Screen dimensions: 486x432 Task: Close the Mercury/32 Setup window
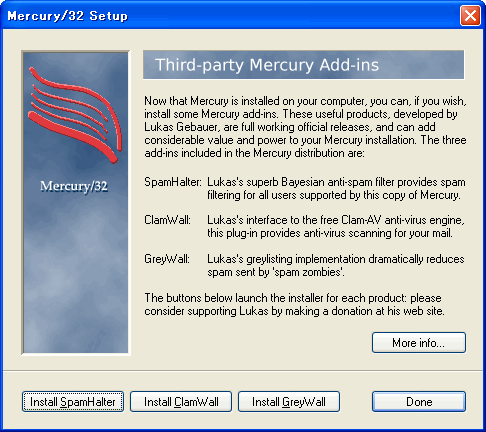pyautogui.click(x=470, y=15)
